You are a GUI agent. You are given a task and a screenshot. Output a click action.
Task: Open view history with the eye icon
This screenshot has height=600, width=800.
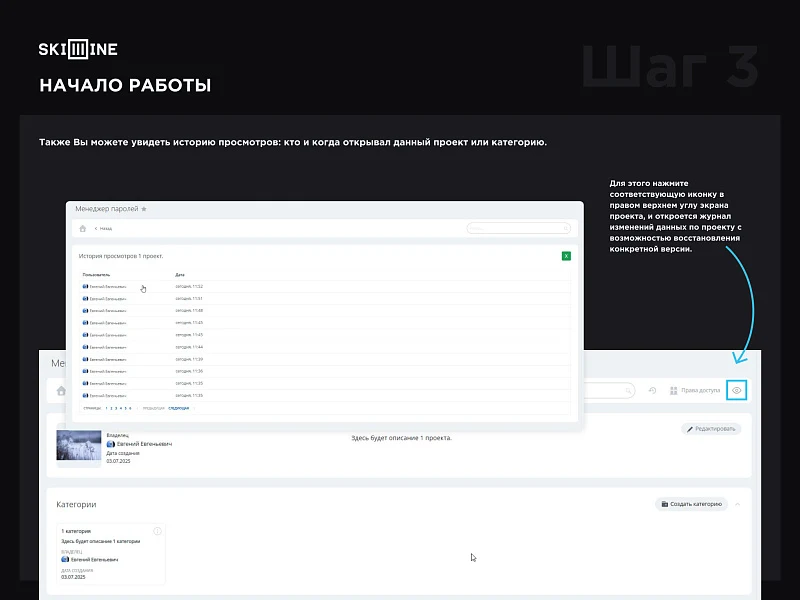(x=736, y=390)
